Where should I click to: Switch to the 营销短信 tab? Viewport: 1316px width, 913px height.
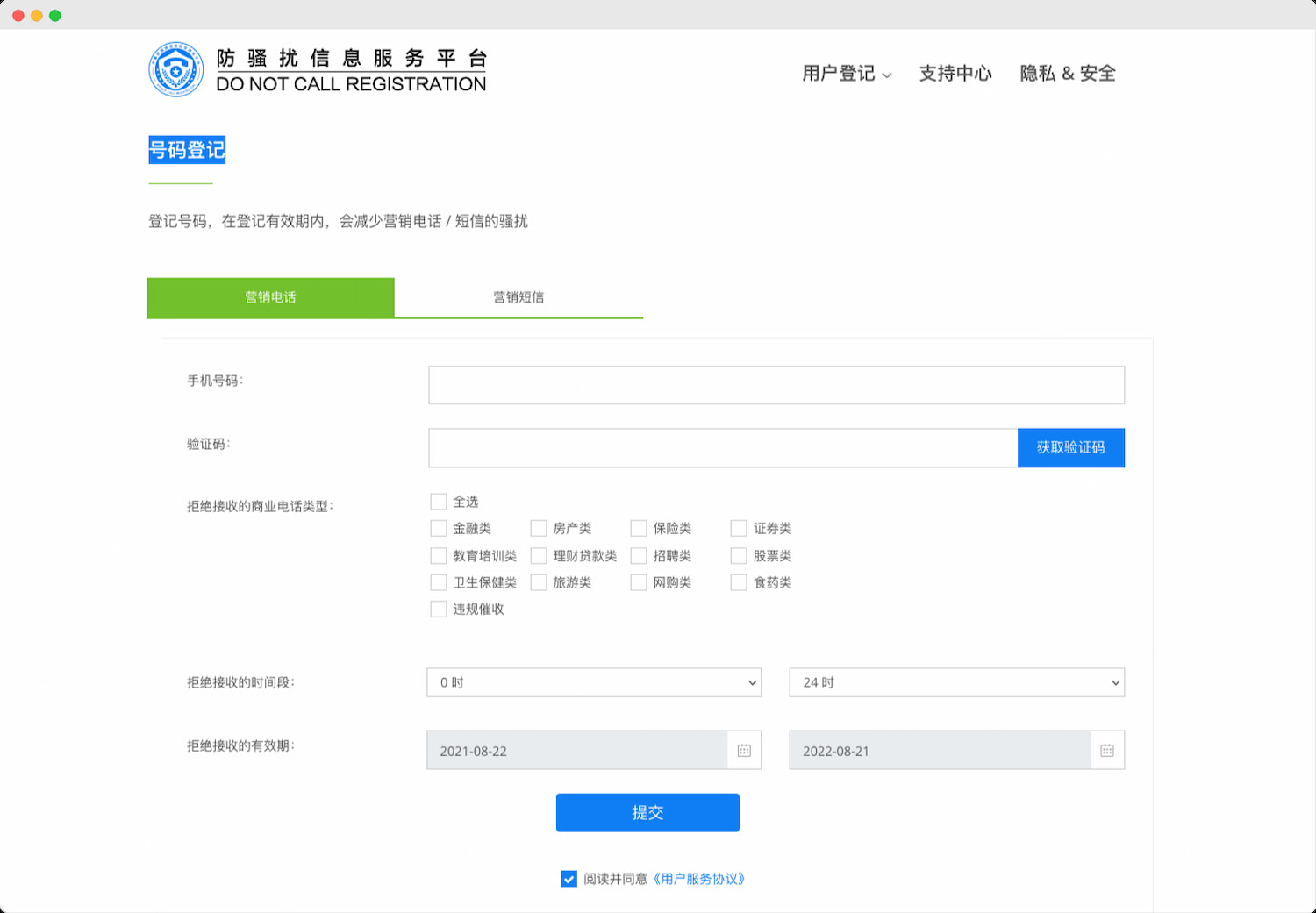(x=519, y=297)
